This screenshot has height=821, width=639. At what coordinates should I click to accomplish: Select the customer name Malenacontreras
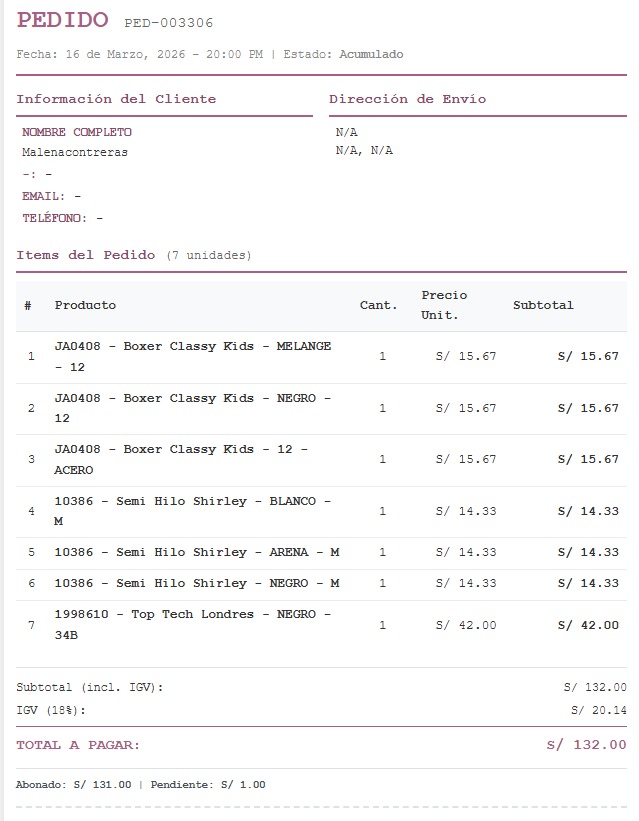point(75,152)
